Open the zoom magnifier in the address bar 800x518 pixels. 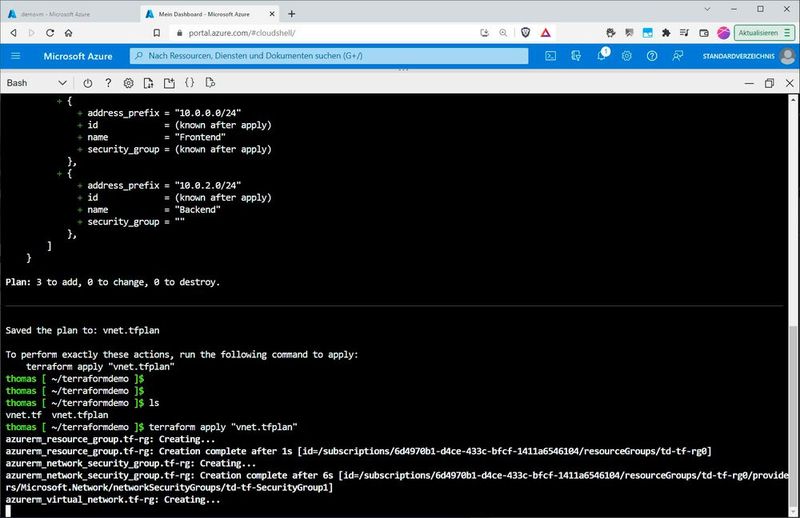pos(503,33)
